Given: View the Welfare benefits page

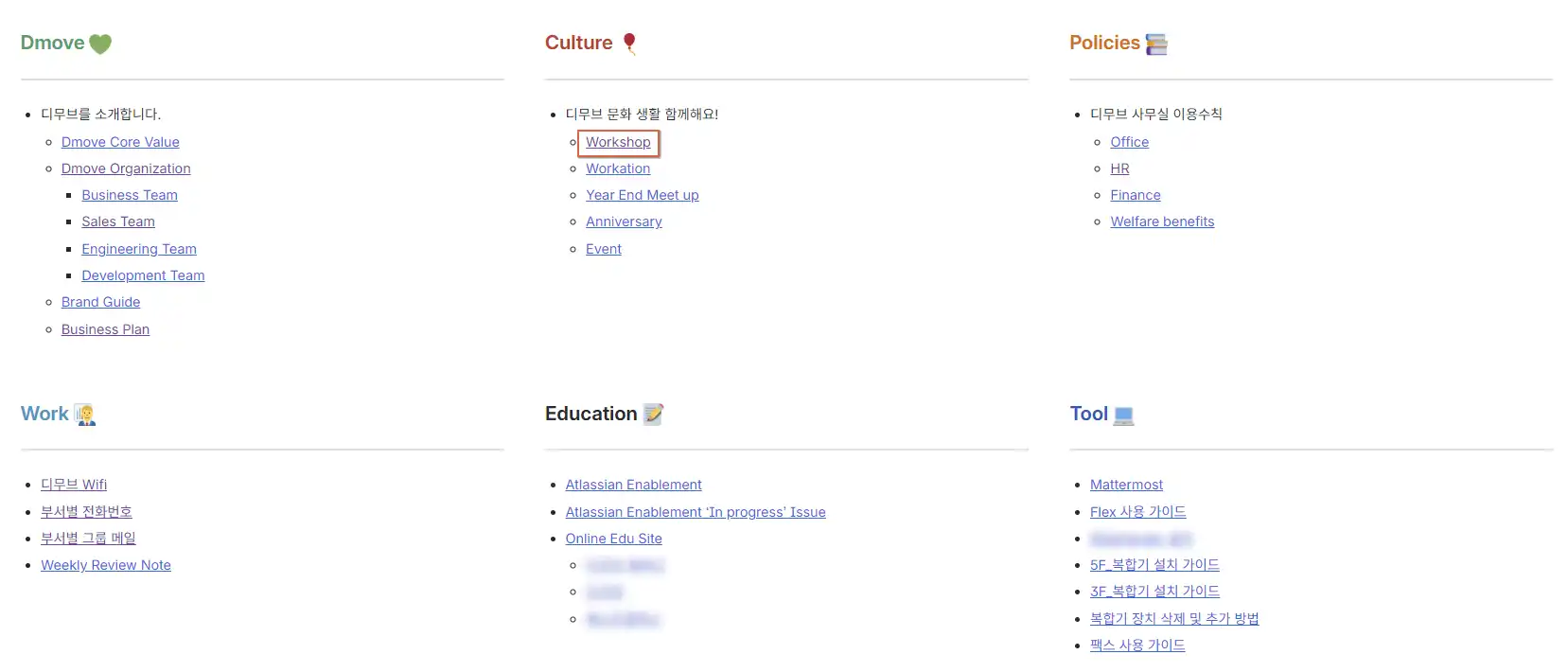Looking at the screenshot, I should coord(1162,221).
